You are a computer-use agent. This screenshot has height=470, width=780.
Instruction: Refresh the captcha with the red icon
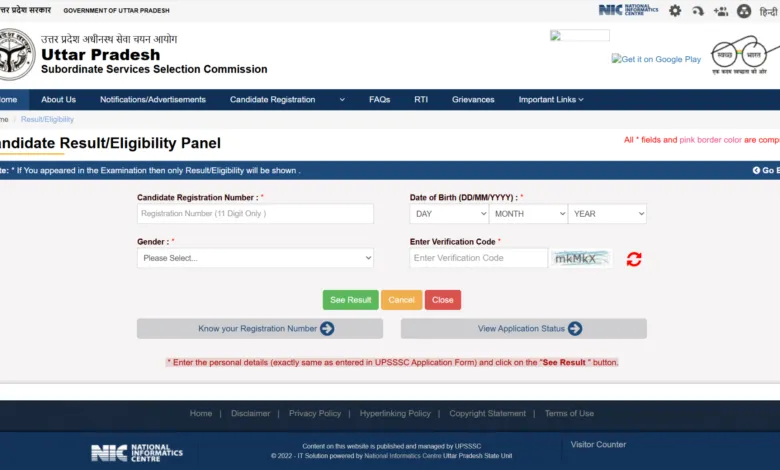634,259
